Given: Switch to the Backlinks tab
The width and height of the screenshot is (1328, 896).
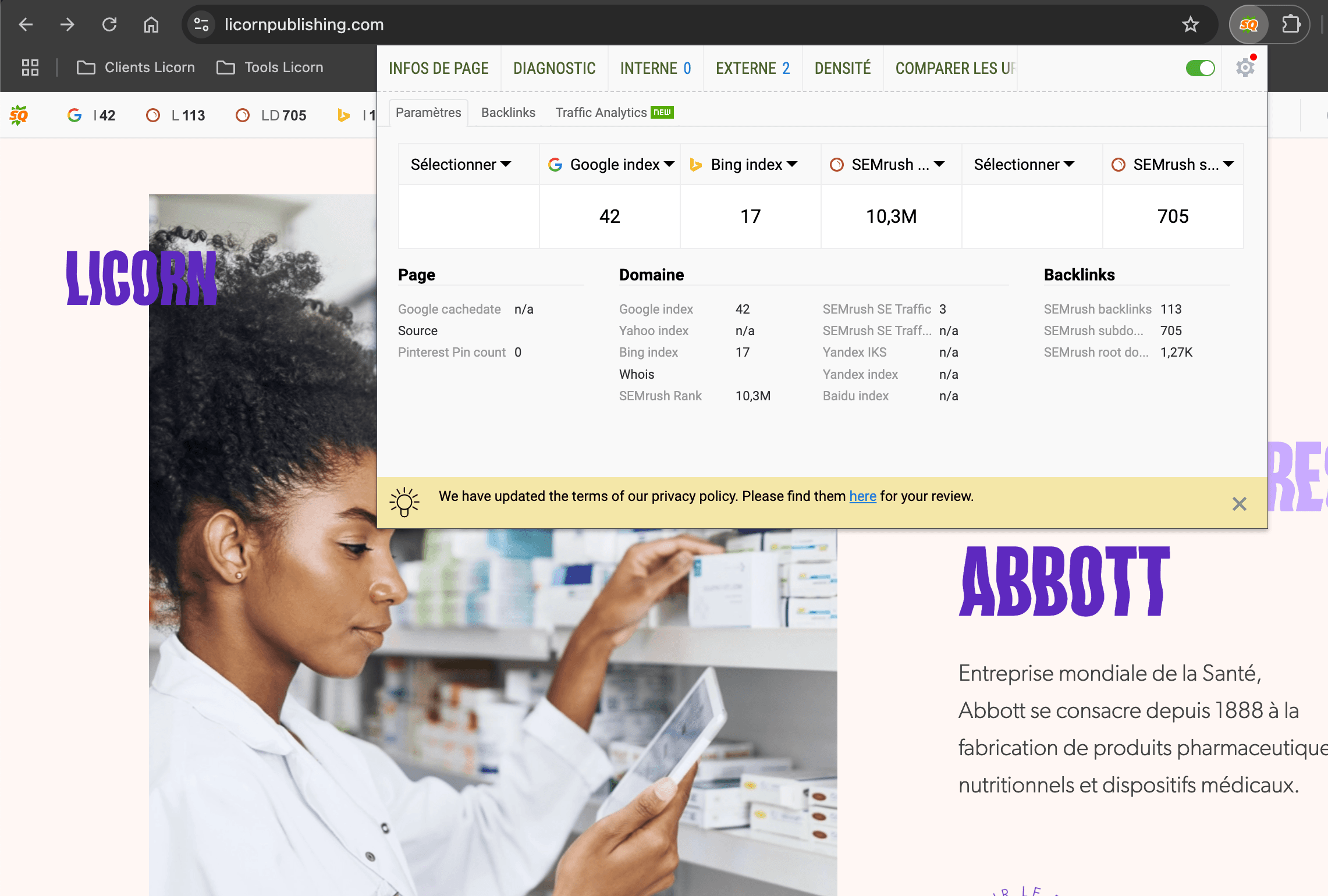Looking at the screenshot, I should [508, 112].
